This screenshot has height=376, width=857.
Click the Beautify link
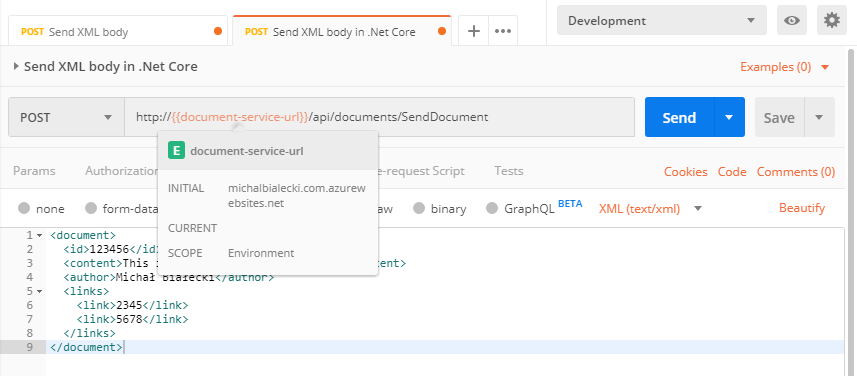(x=802, y=208)
